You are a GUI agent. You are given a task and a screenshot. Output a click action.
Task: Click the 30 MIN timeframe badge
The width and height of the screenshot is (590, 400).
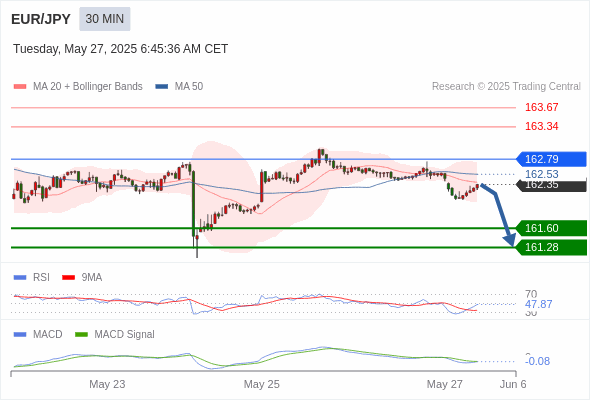pos(105,19)
